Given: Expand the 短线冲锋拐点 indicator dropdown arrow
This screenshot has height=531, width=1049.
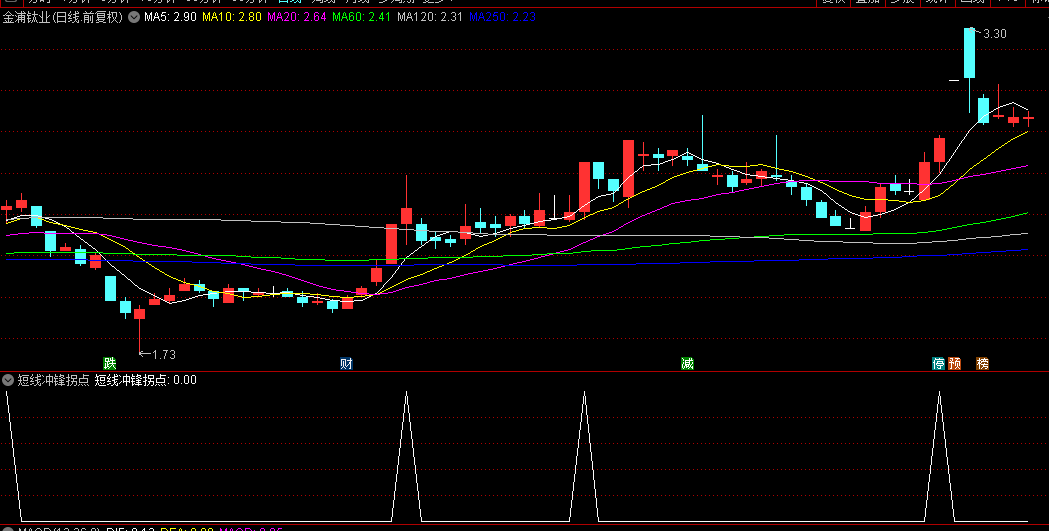Looking at the screenshot, I should coord(8,381).
